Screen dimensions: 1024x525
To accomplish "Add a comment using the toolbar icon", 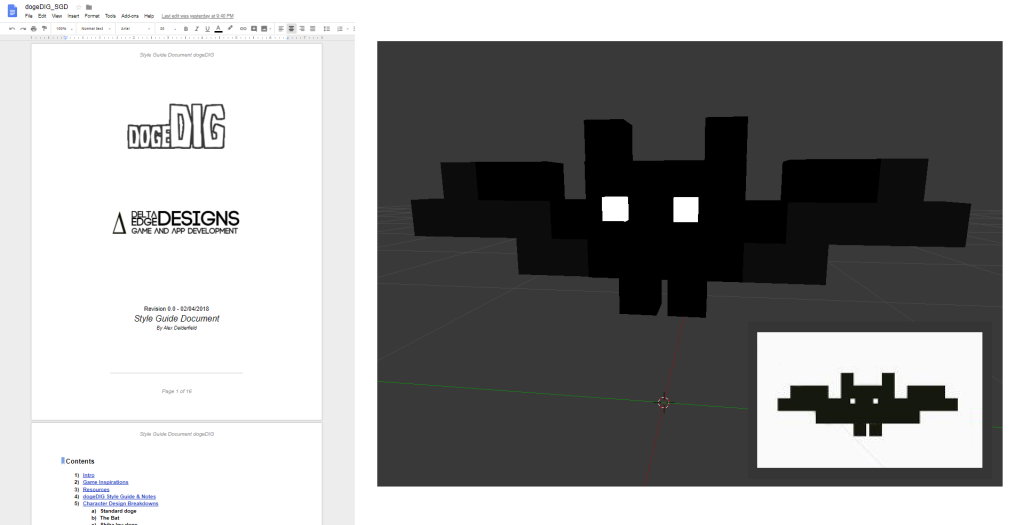I will pyautogui.click(x=254, y=28).
